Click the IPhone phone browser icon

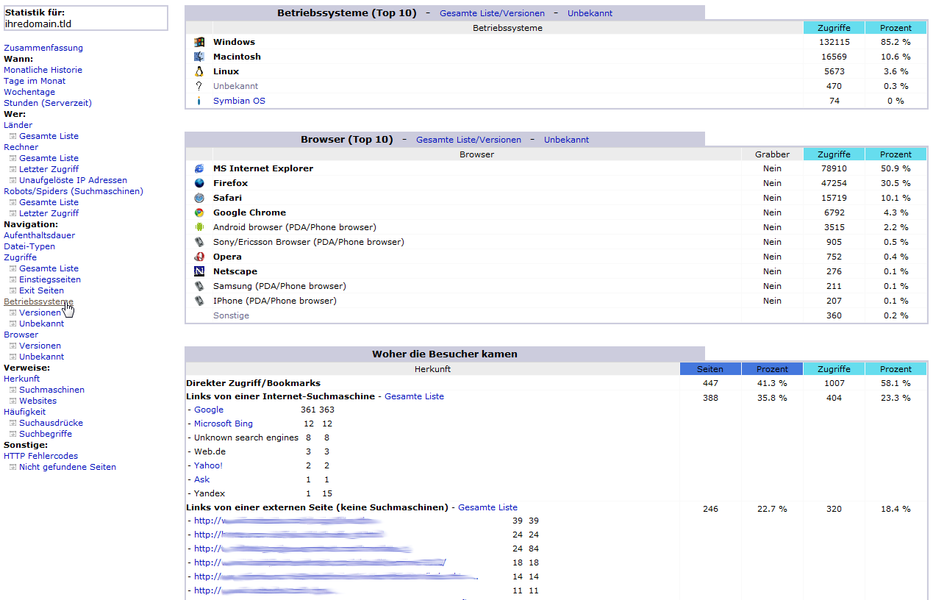[199, 301]
